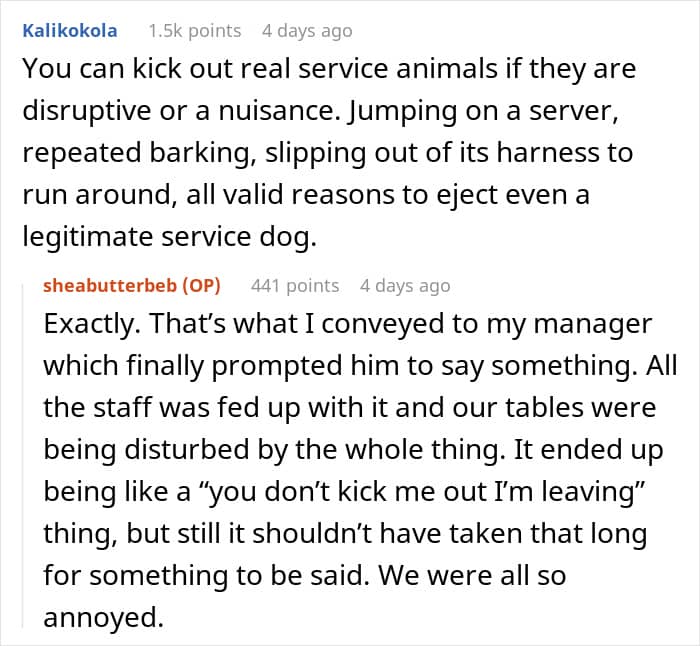Viewport: 700px width, 646px height.
Task: Visit sheabutterbeb's profile
Action: click(110, 285)
